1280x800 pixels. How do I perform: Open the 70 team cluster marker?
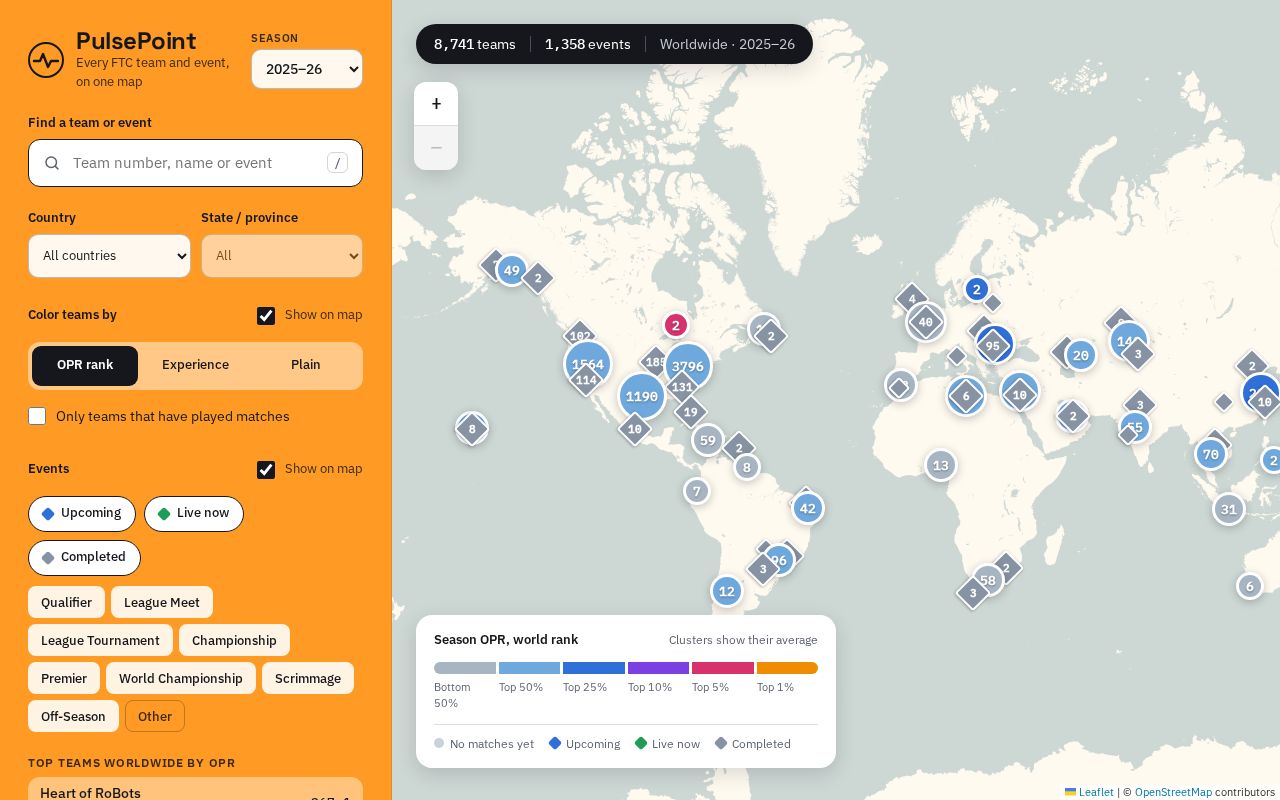tap(1211, 454)
